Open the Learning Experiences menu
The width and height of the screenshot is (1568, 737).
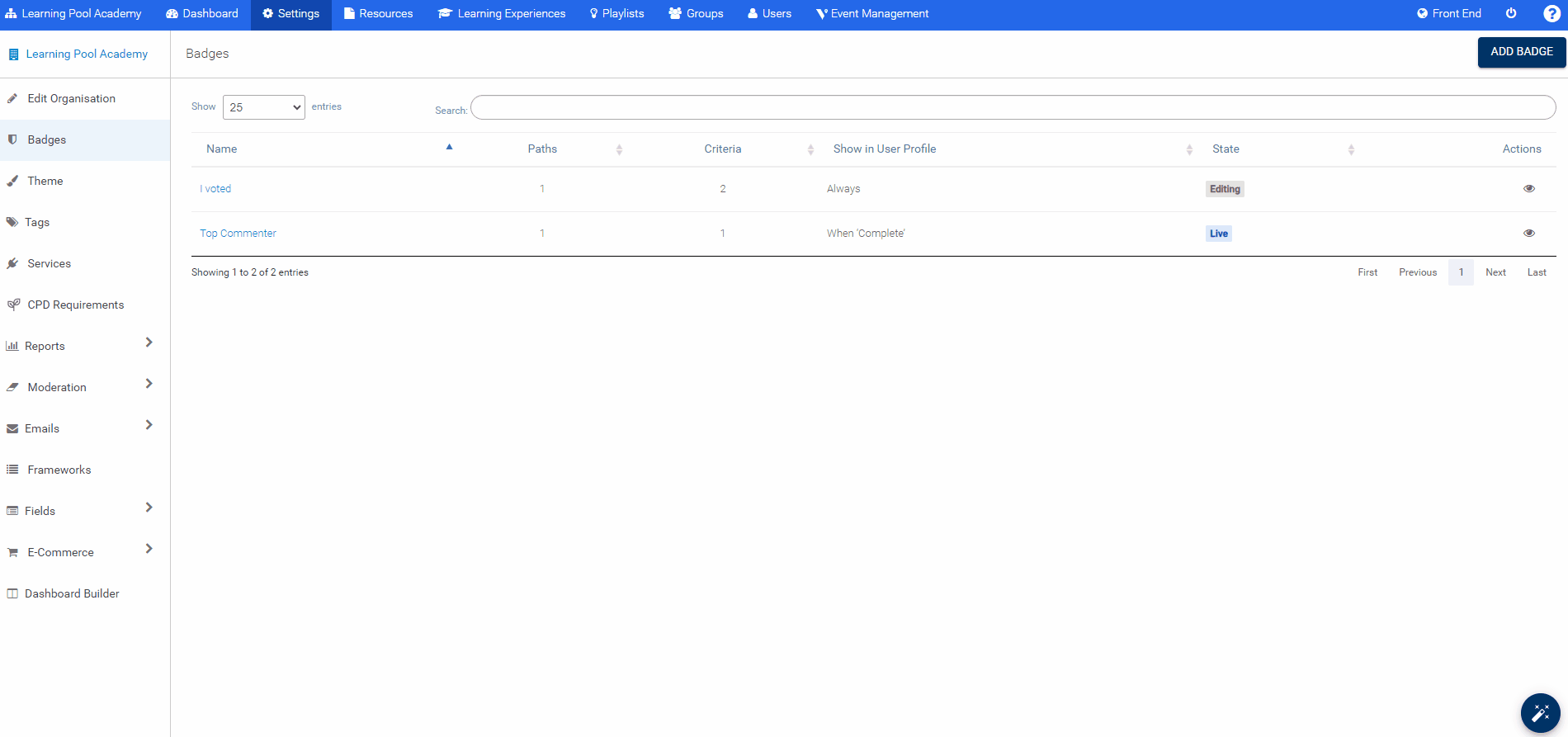click(502, 14)
